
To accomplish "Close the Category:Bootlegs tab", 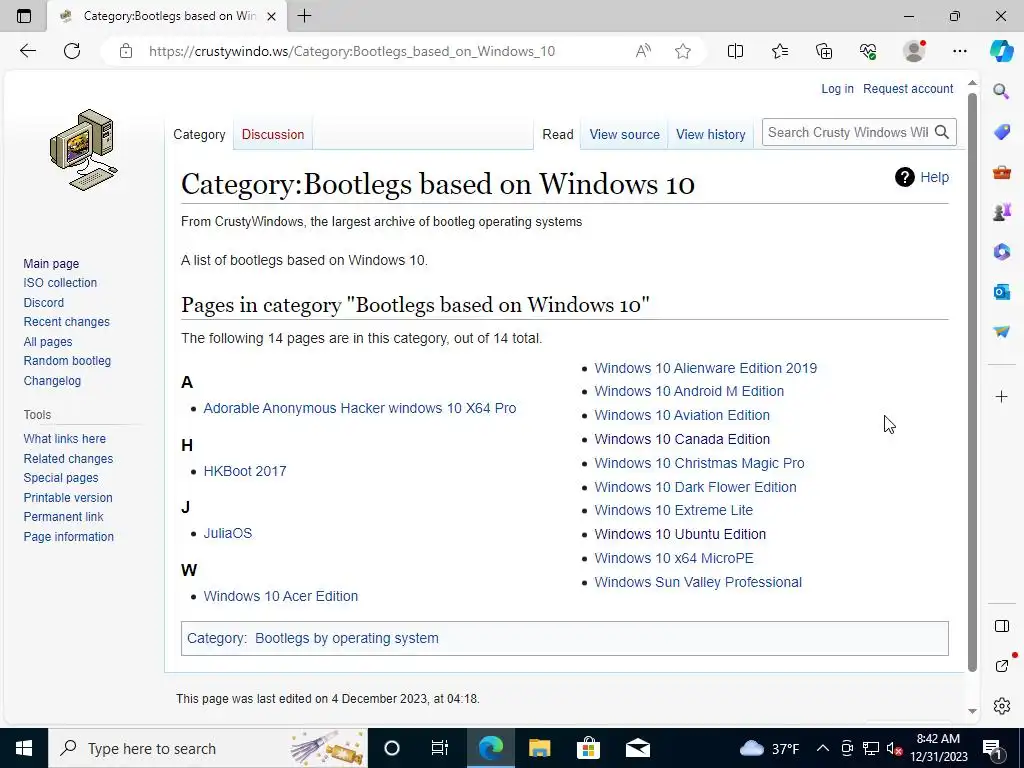I will click(x=272, y=16).
